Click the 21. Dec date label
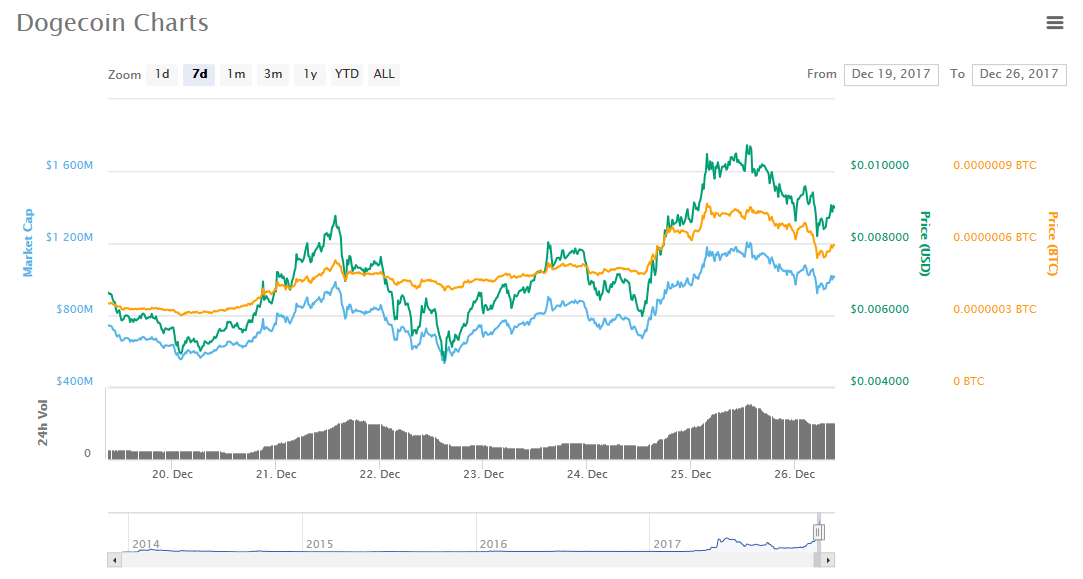The image size is (1083, 579). pos(276,474)
